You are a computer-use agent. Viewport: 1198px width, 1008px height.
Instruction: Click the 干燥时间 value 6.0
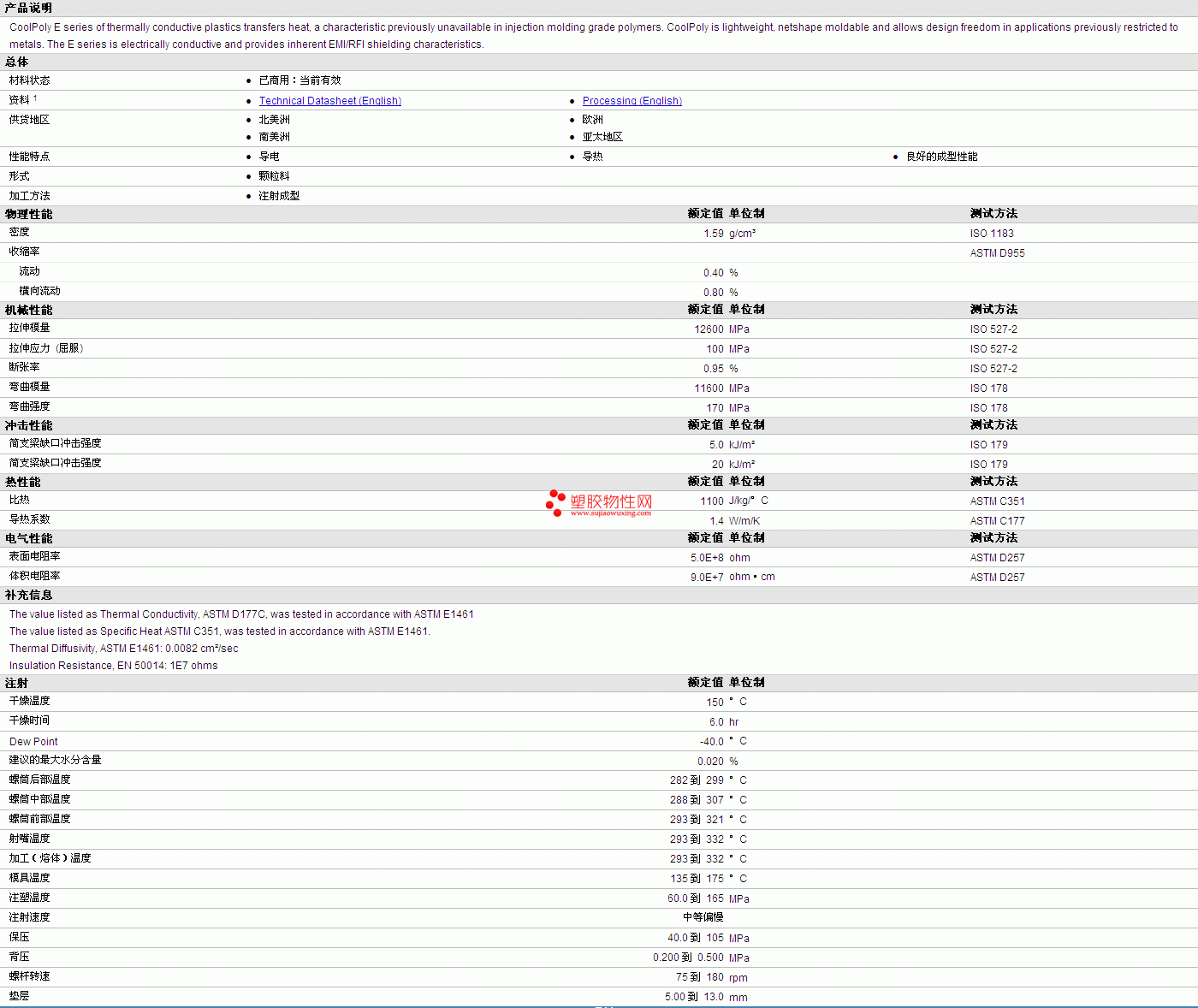coord(716,722)
